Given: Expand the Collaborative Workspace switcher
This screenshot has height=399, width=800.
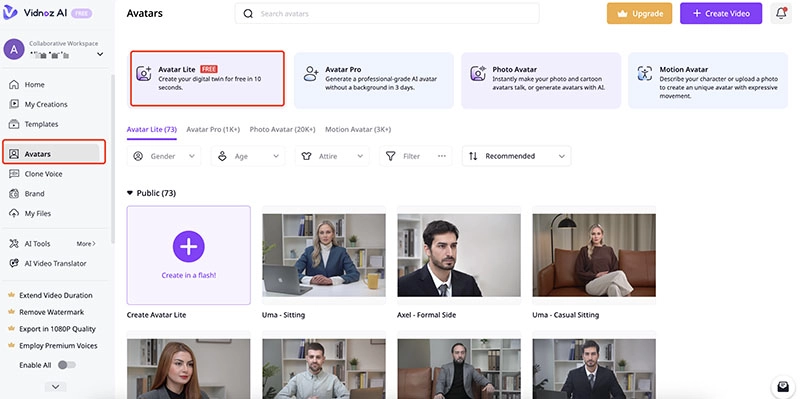Looking at the screenshot, I should tap(100, 54).
